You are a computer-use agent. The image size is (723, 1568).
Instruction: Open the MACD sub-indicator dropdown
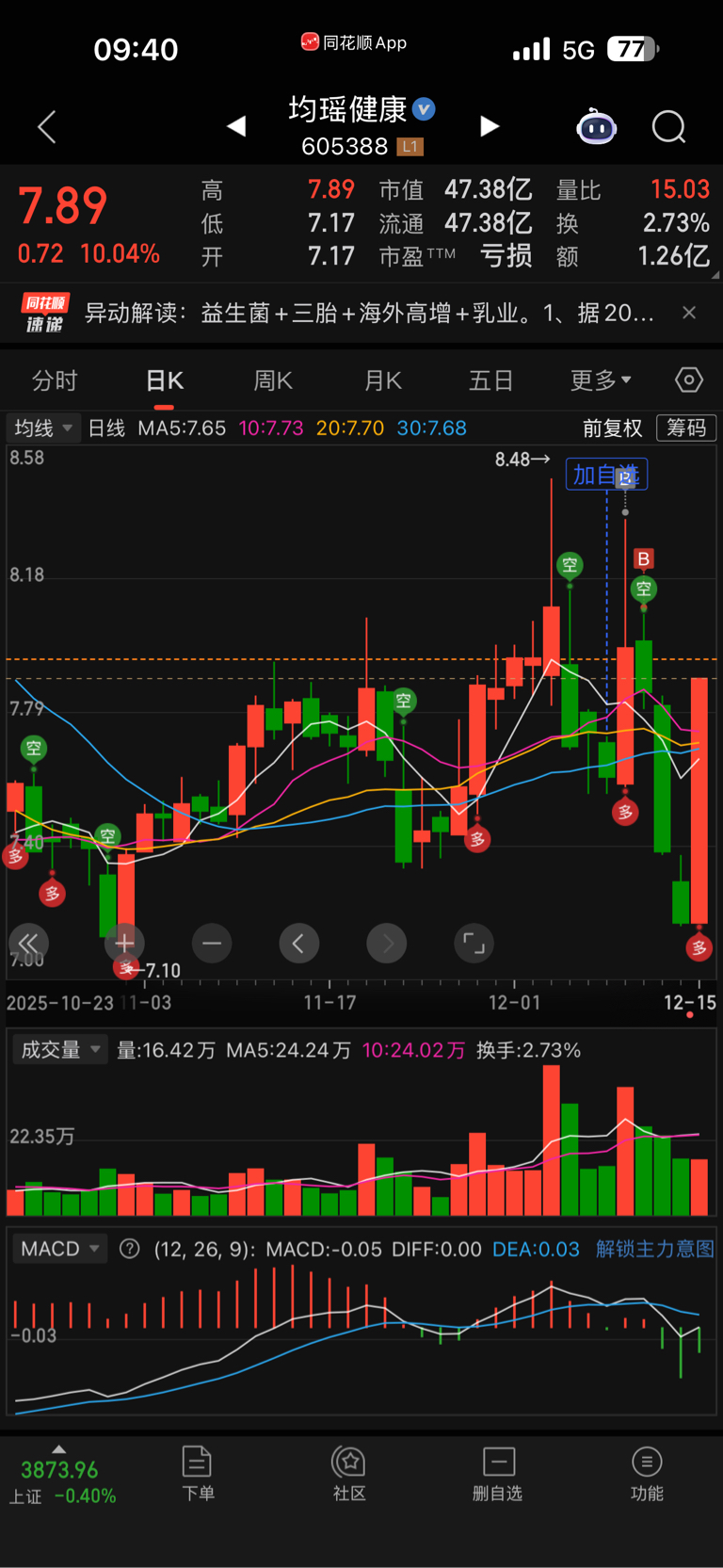coord(60,1249)
